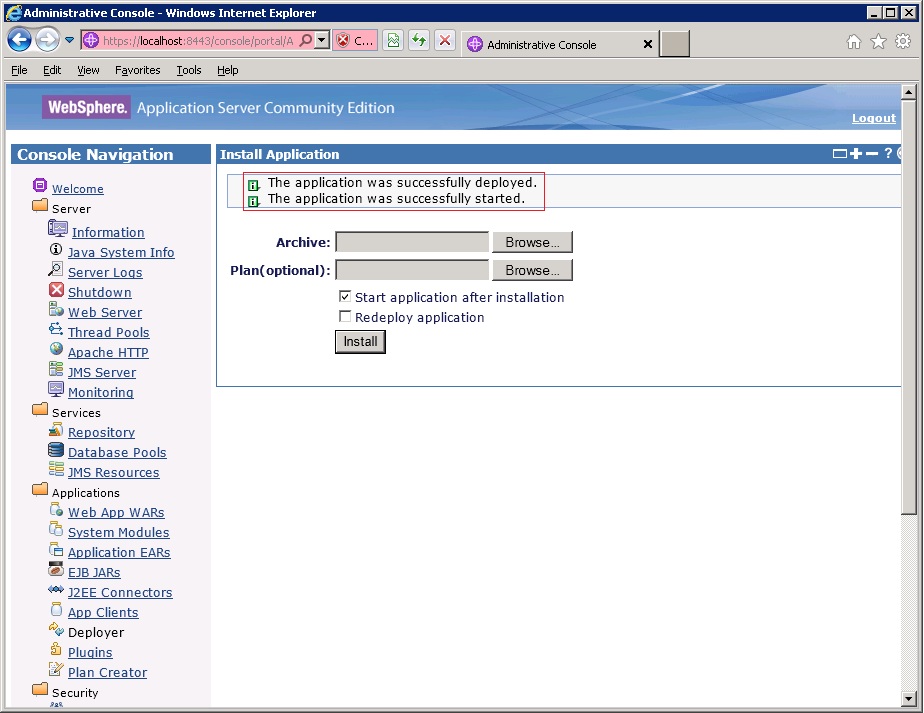
Task: Collapse the Server folder in navigation
Action: (40, 206)
